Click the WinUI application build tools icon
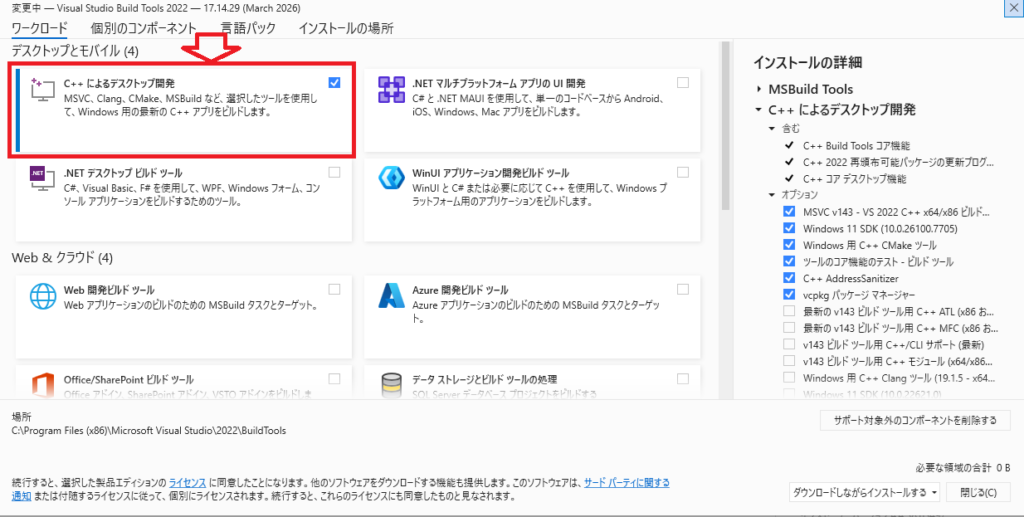This screenshot has width=1024, height=517. [389, 178]
